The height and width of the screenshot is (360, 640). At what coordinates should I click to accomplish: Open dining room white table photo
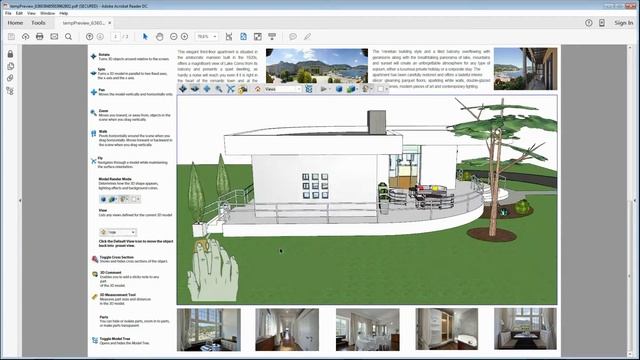pos(368,330)
